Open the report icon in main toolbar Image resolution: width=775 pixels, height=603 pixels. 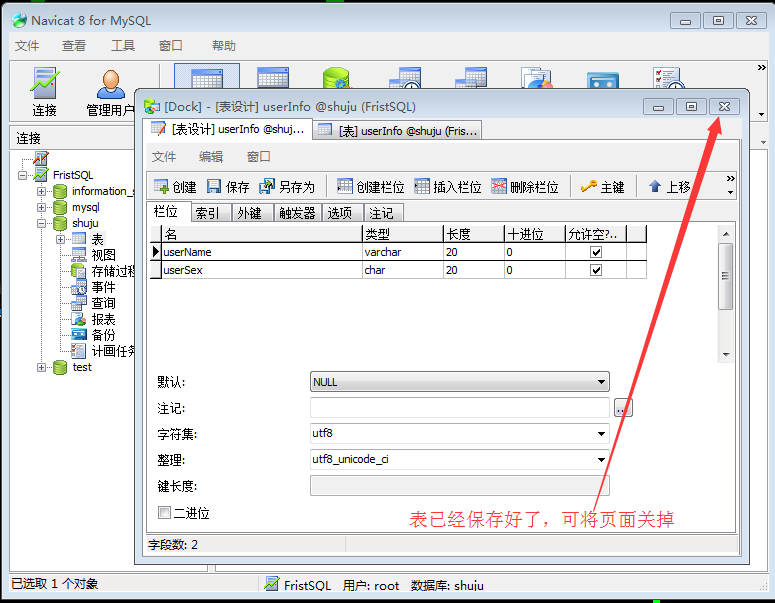(537, 78)
